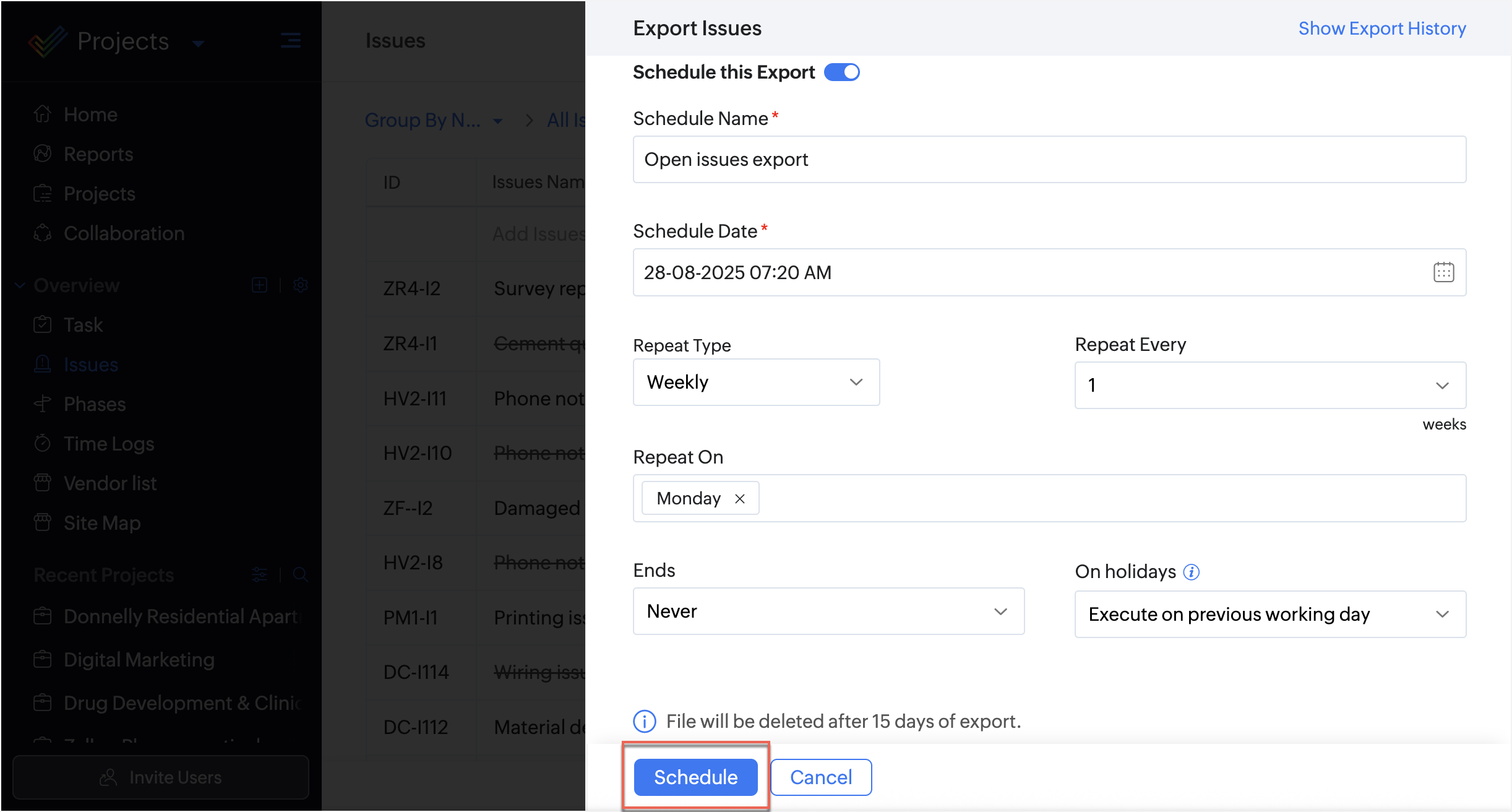Screen dimensions: 1512x812
Task: Click the Recent Projects search icon
Action: pos(301,575)
